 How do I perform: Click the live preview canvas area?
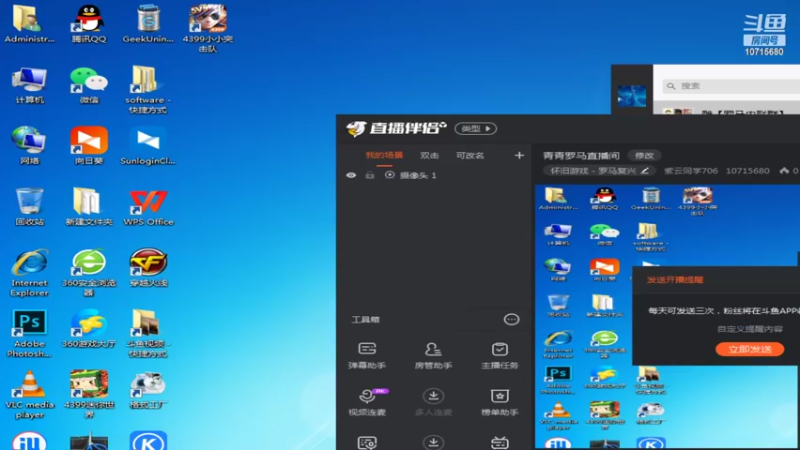click(x=667, y=316)
